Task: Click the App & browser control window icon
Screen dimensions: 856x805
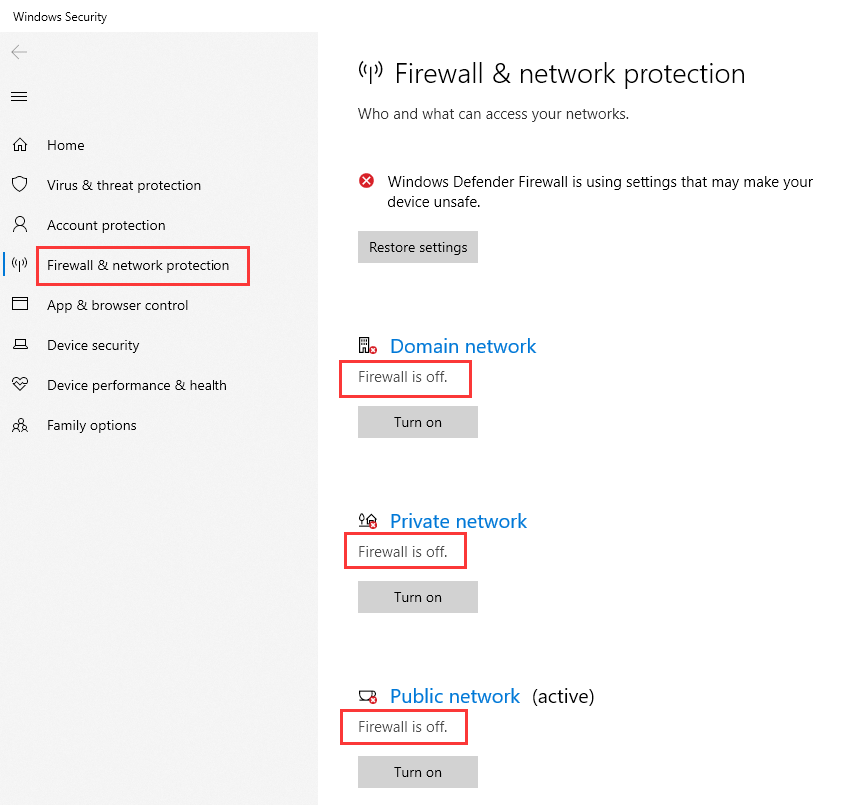Action: 20,304
